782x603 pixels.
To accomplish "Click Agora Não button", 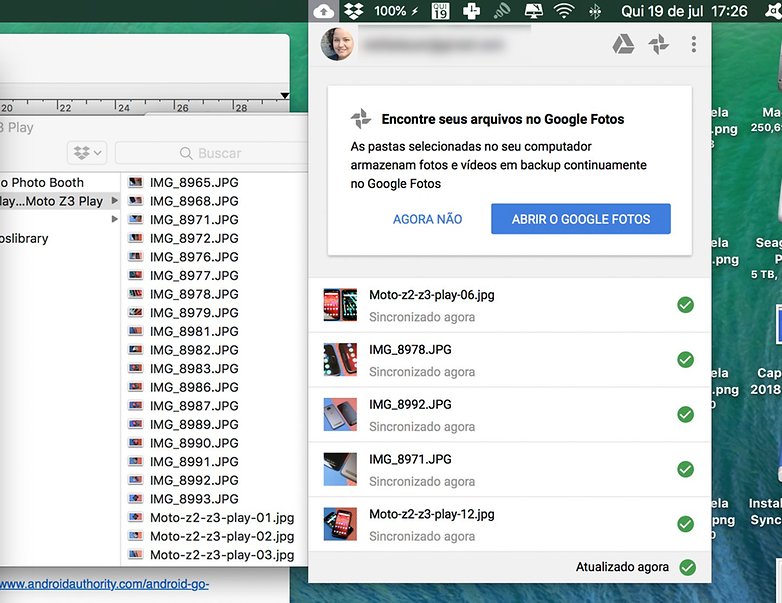I will coord(427,219).
